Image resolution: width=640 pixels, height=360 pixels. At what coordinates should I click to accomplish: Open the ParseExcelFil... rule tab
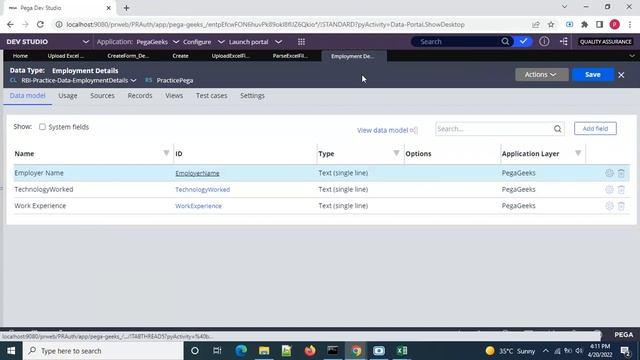coord(290,56)
